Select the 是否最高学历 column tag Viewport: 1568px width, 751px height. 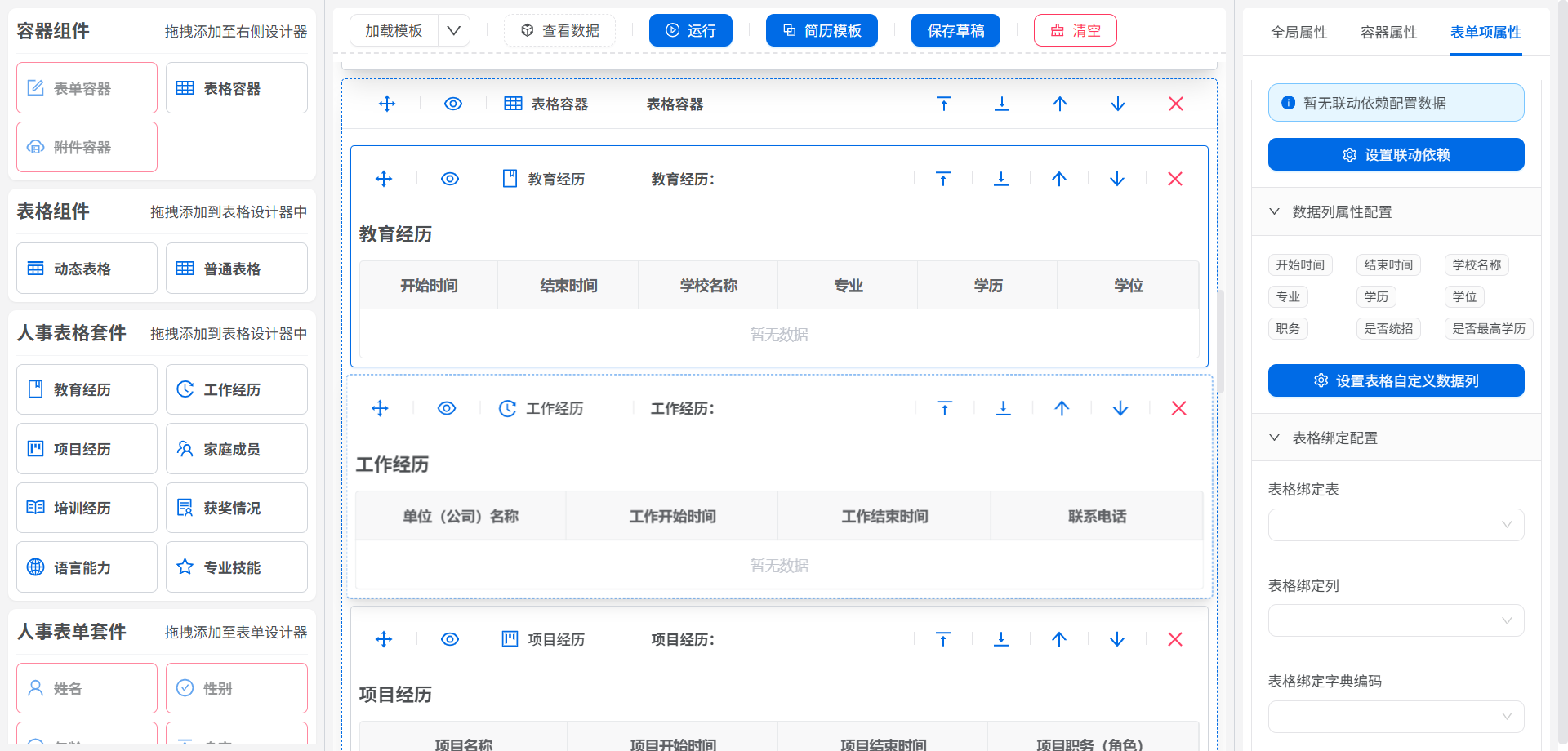pos(1488,329)
